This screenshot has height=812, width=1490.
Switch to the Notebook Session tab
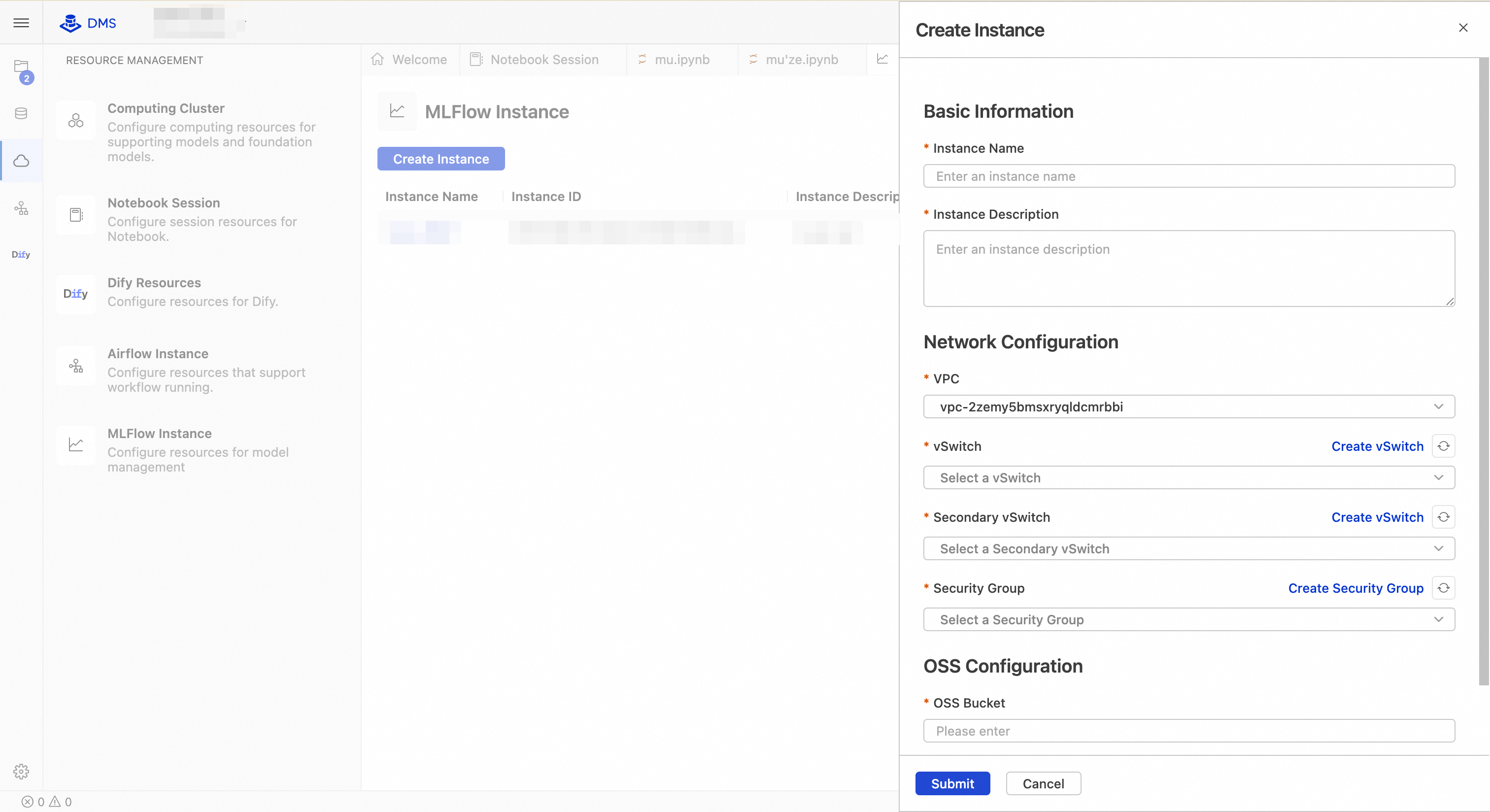[x=543, y=60]
